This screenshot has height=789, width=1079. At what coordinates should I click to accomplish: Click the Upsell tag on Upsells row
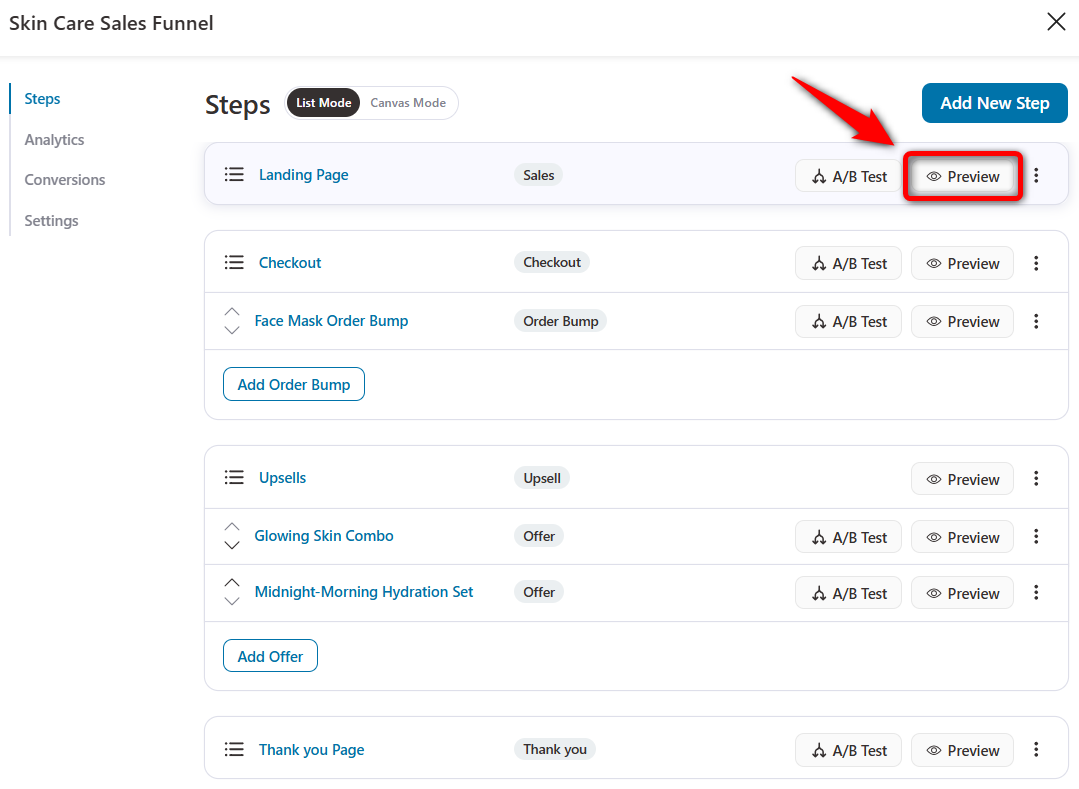coord(542,478)
